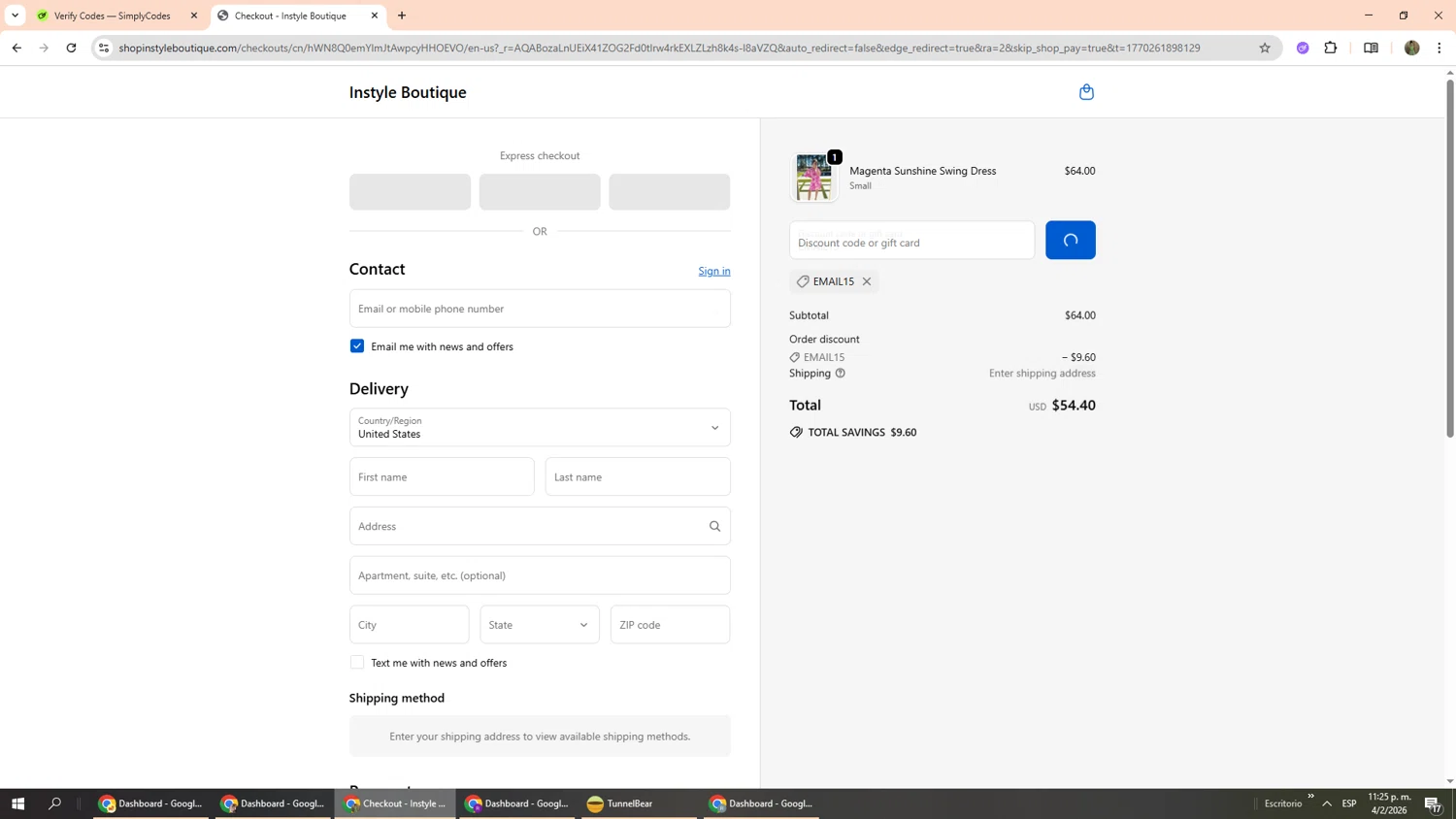The image size is (1456, 819).
Task: Focus the Discount code or gift card field
Action: (912, 241)
